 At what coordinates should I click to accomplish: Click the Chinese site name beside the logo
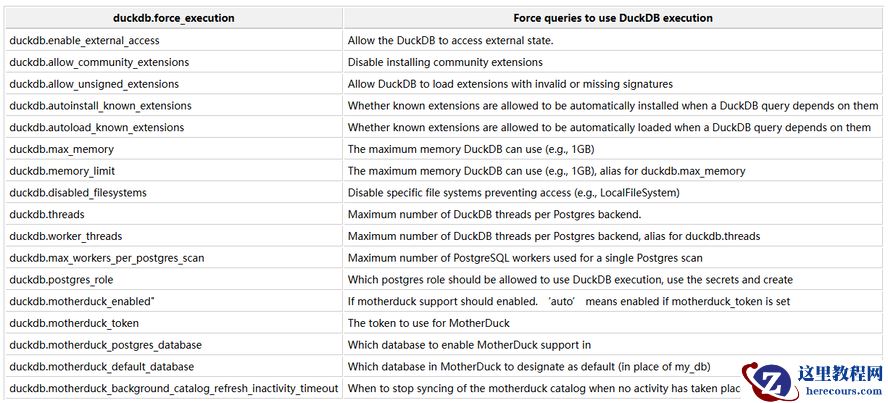pos(840,372)
